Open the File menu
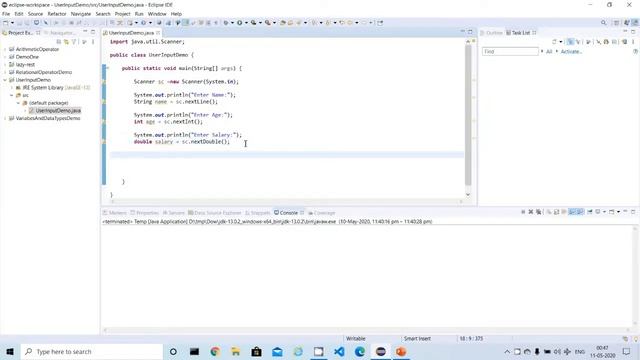Viewport: 640px width, 360px height. coord(6,14)
